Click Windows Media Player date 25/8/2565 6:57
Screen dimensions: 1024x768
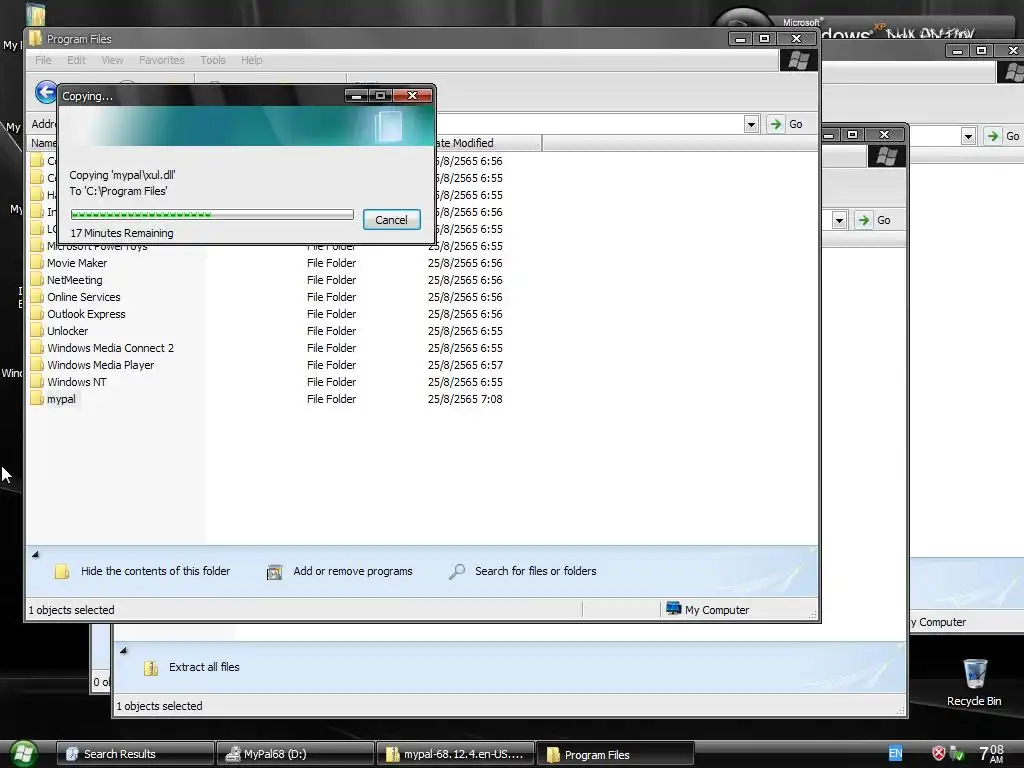pyautogui.click(x=465, y=365)
